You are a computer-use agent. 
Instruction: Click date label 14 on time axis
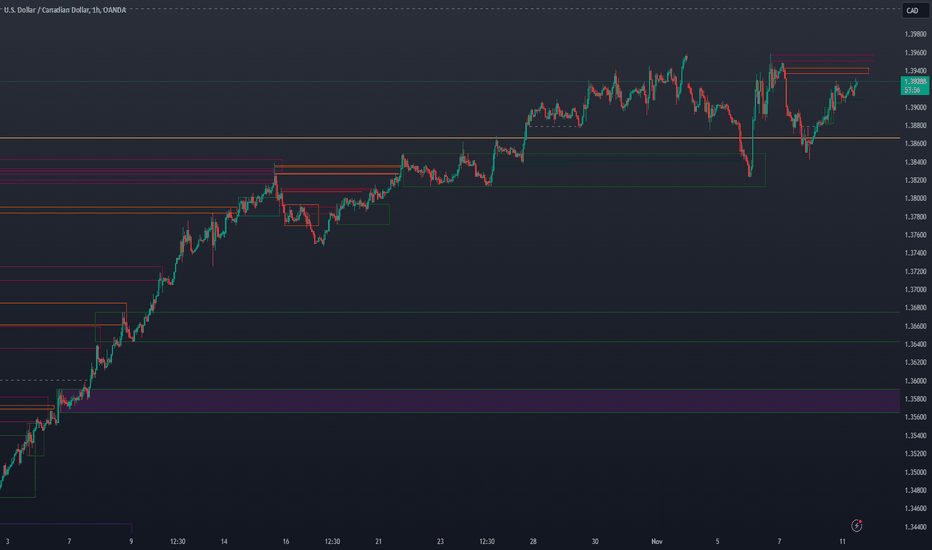pos(224,542)
